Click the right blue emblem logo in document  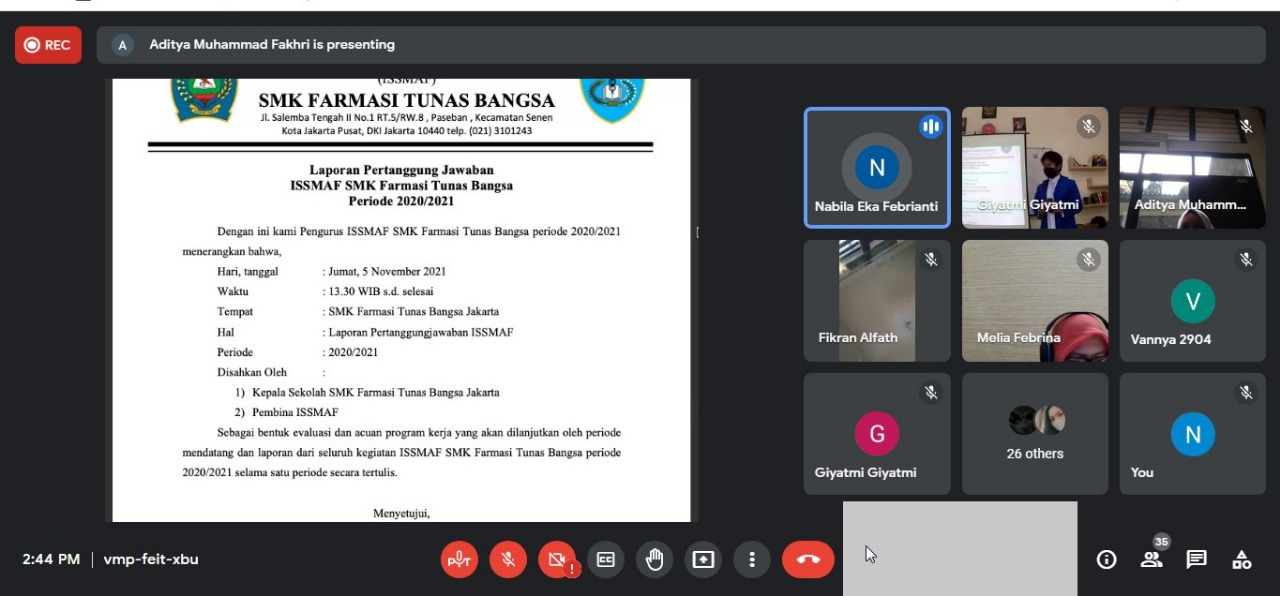(612, 100)
